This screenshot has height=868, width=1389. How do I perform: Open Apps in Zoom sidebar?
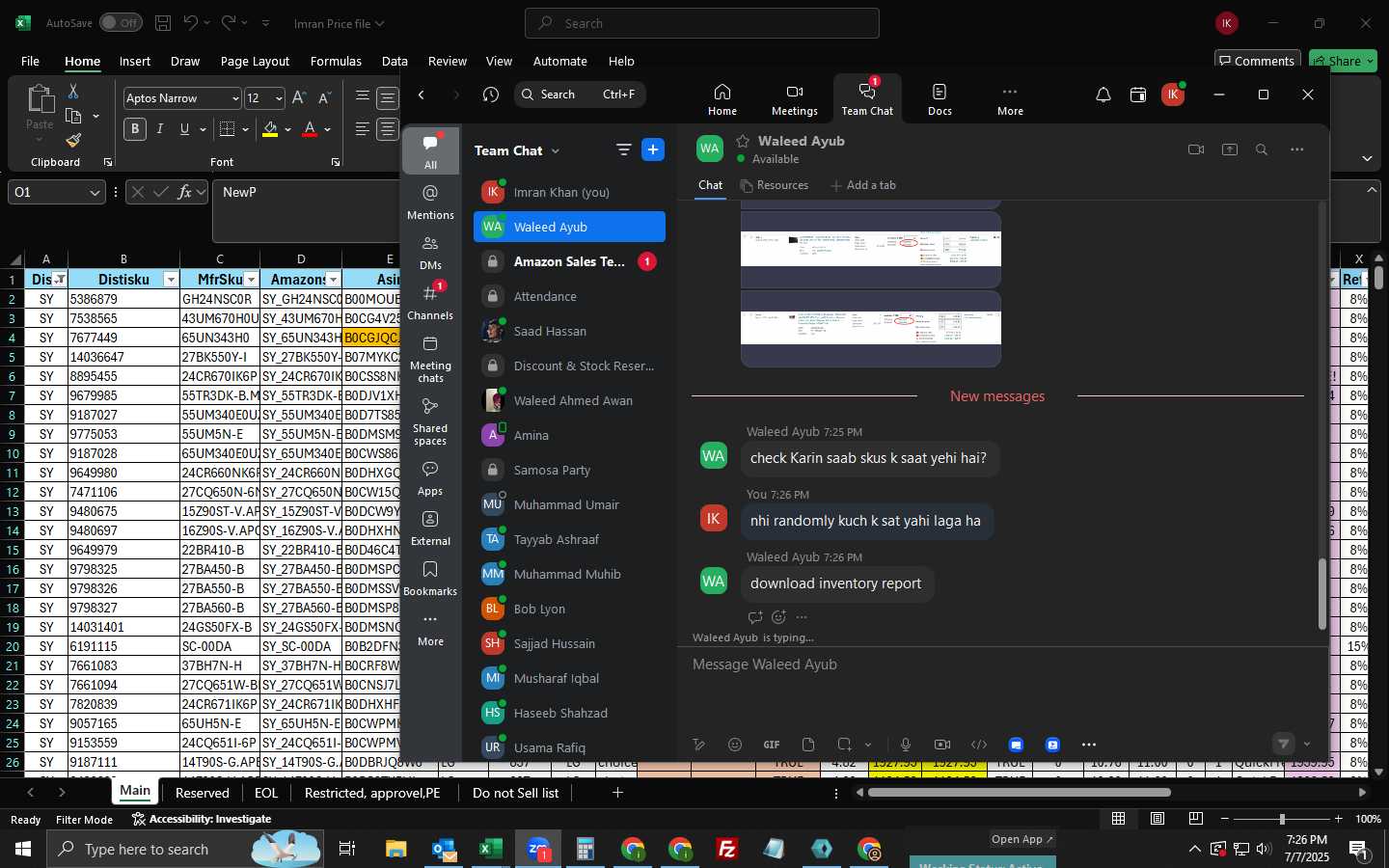tap(430, 477)
